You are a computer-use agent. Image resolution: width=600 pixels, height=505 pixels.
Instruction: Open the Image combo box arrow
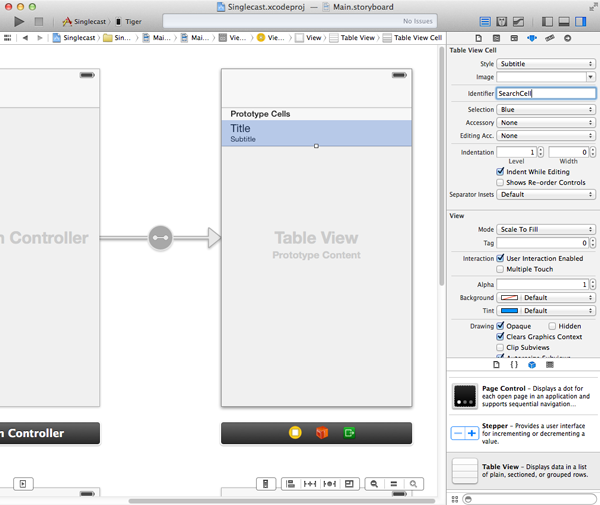click(x=591, y=77)
